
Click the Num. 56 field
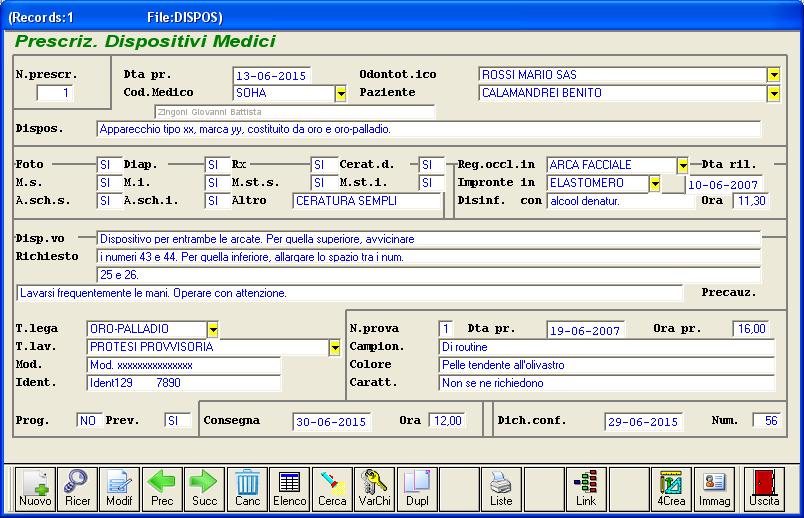click(x=767, y=421)
